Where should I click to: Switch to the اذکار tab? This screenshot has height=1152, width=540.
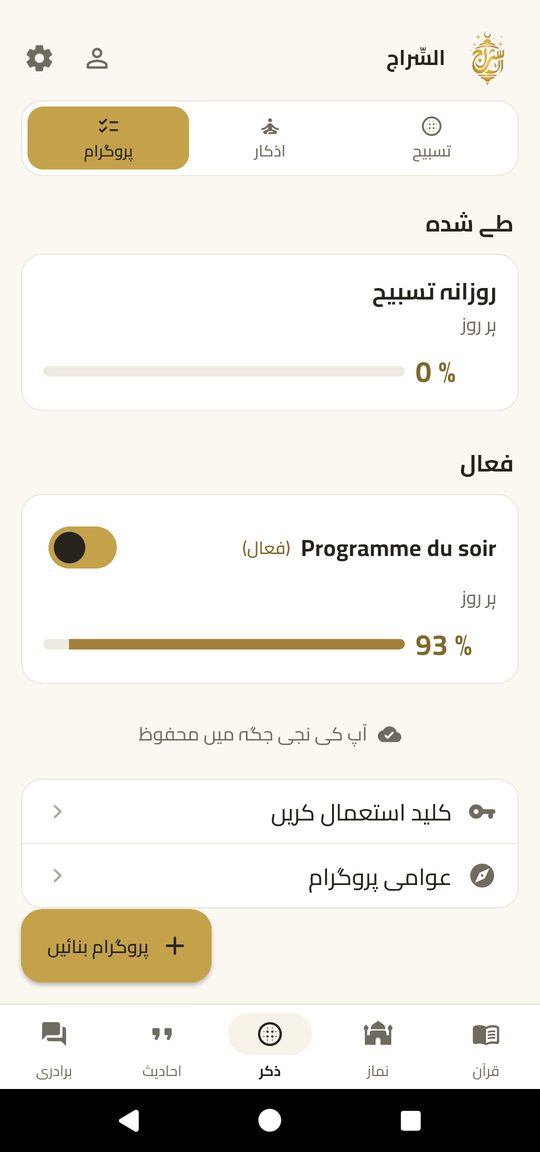tap(270, 138)
